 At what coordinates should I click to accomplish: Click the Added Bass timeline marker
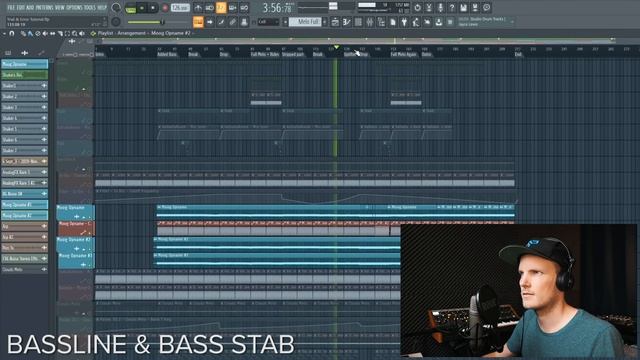click(167, 54)
